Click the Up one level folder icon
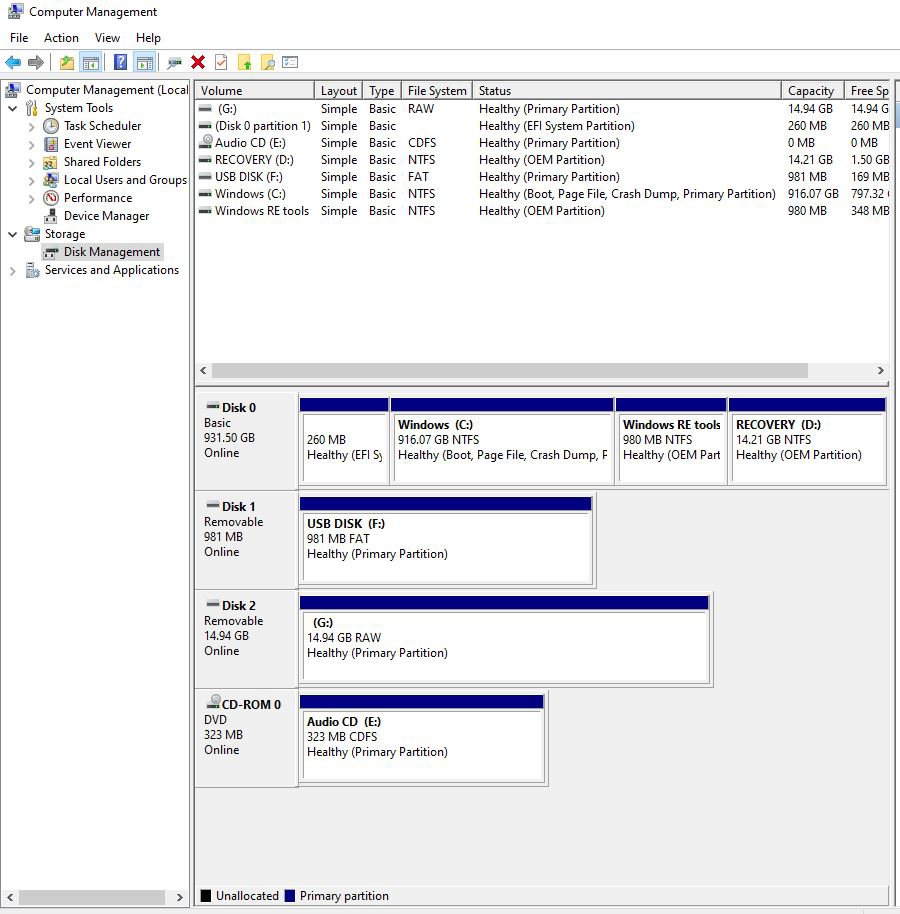Viewport: 900px width, 914px height. (x=67, y=62)
